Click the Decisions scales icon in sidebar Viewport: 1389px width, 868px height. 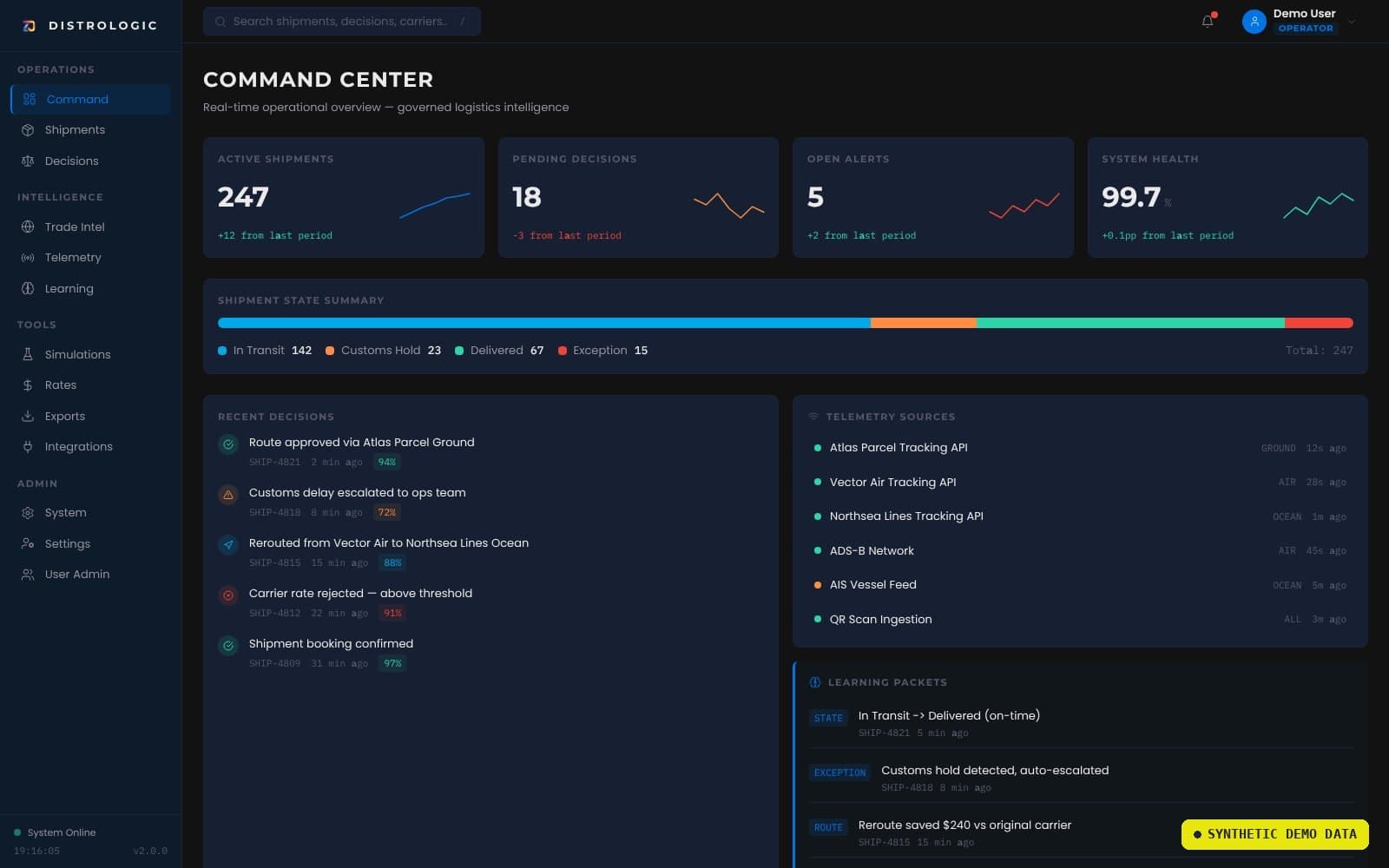[28, 161]
